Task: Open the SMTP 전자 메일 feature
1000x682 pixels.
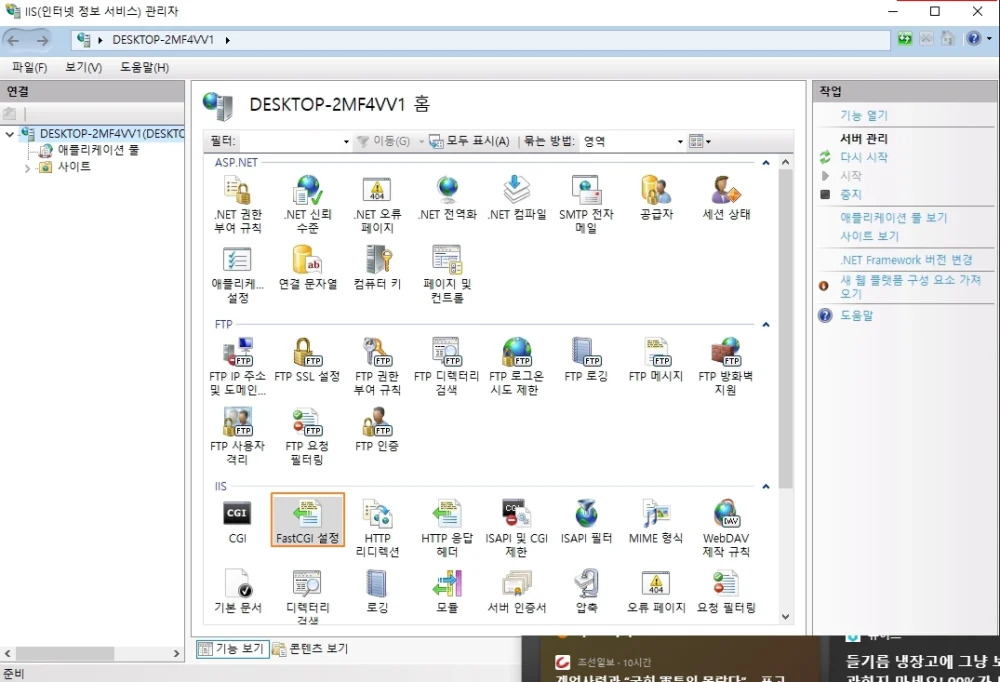Action: [586, 204]
